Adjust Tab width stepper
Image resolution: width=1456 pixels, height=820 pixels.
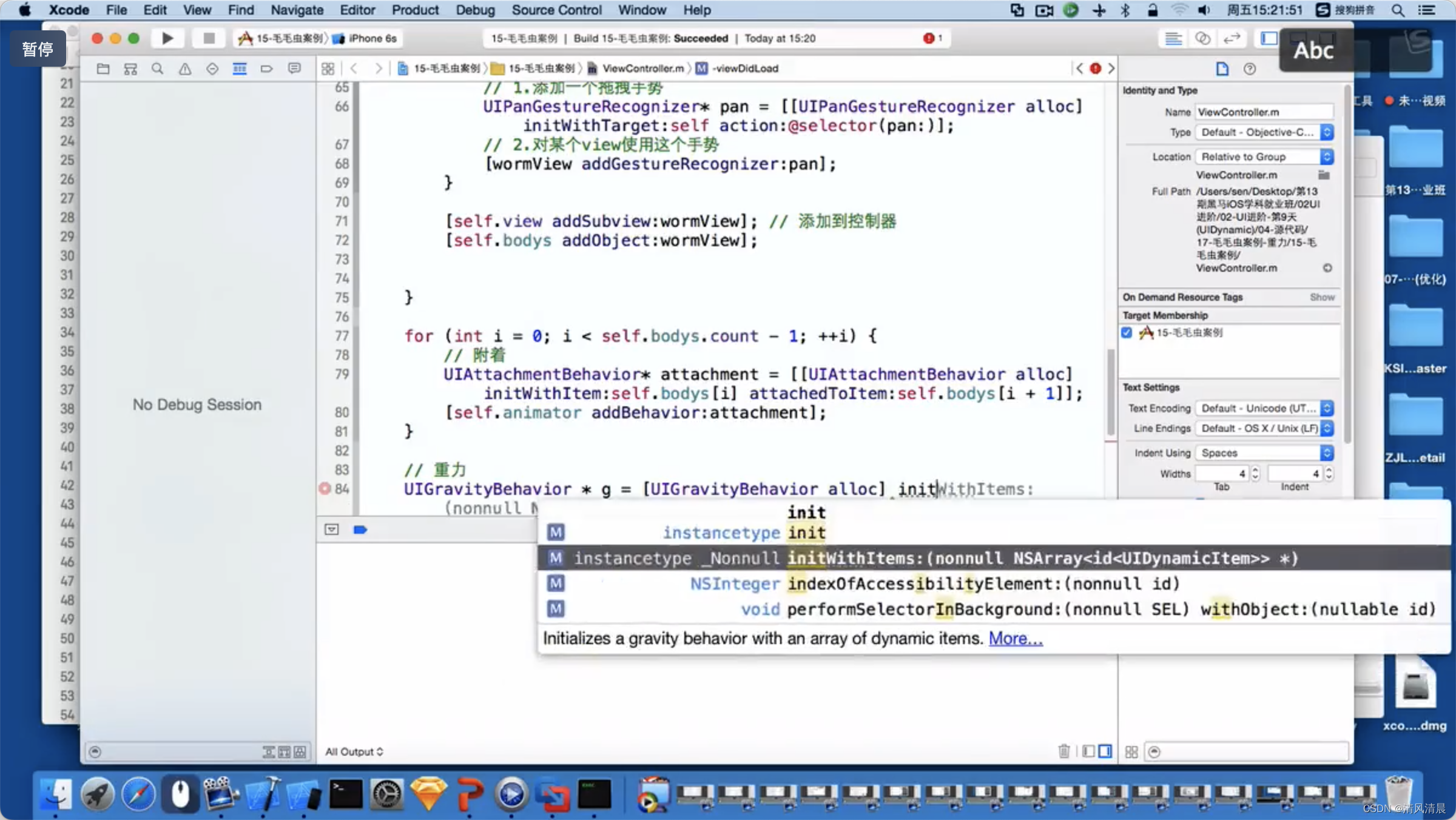(x=1255, y=473)
